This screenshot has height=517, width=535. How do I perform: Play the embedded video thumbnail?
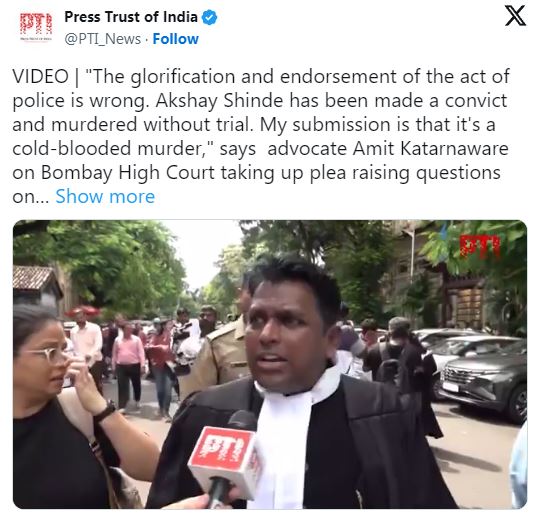coord(270,364)
